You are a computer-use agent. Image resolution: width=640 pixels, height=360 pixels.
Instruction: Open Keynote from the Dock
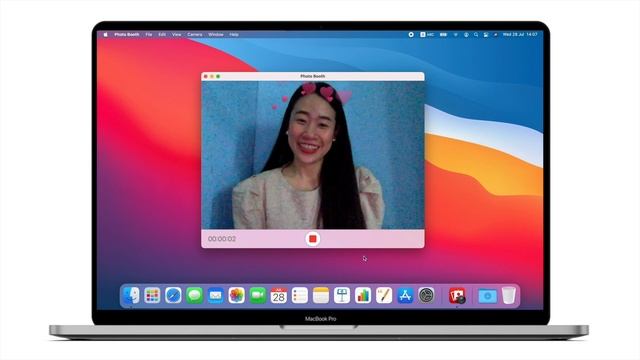(x=342, y=295)
